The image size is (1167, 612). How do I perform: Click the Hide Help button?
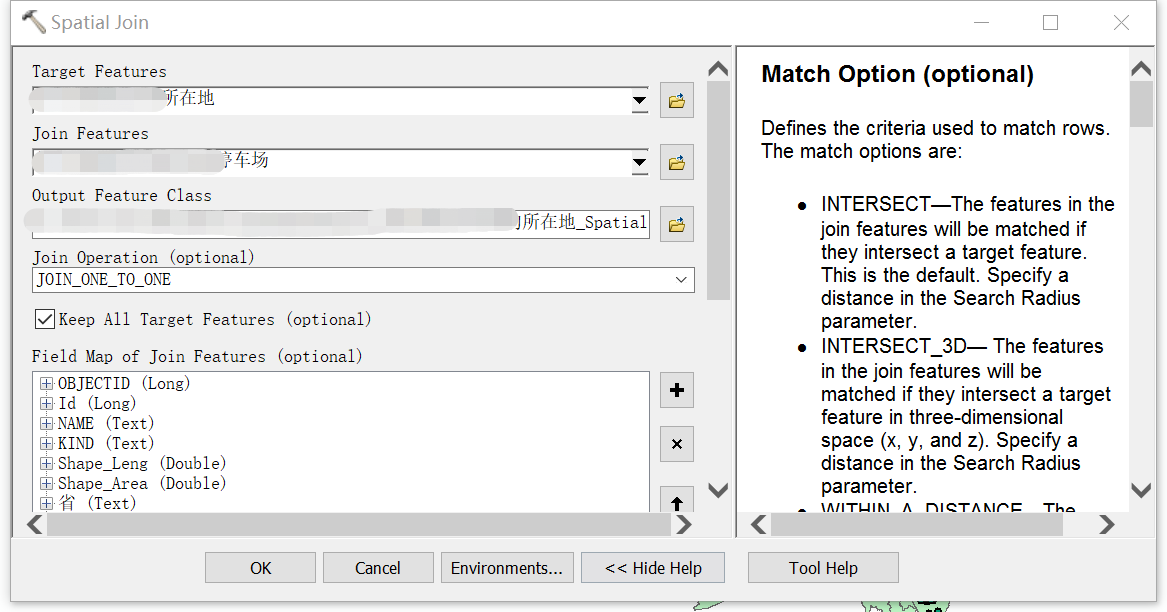(x=653, y=568)
